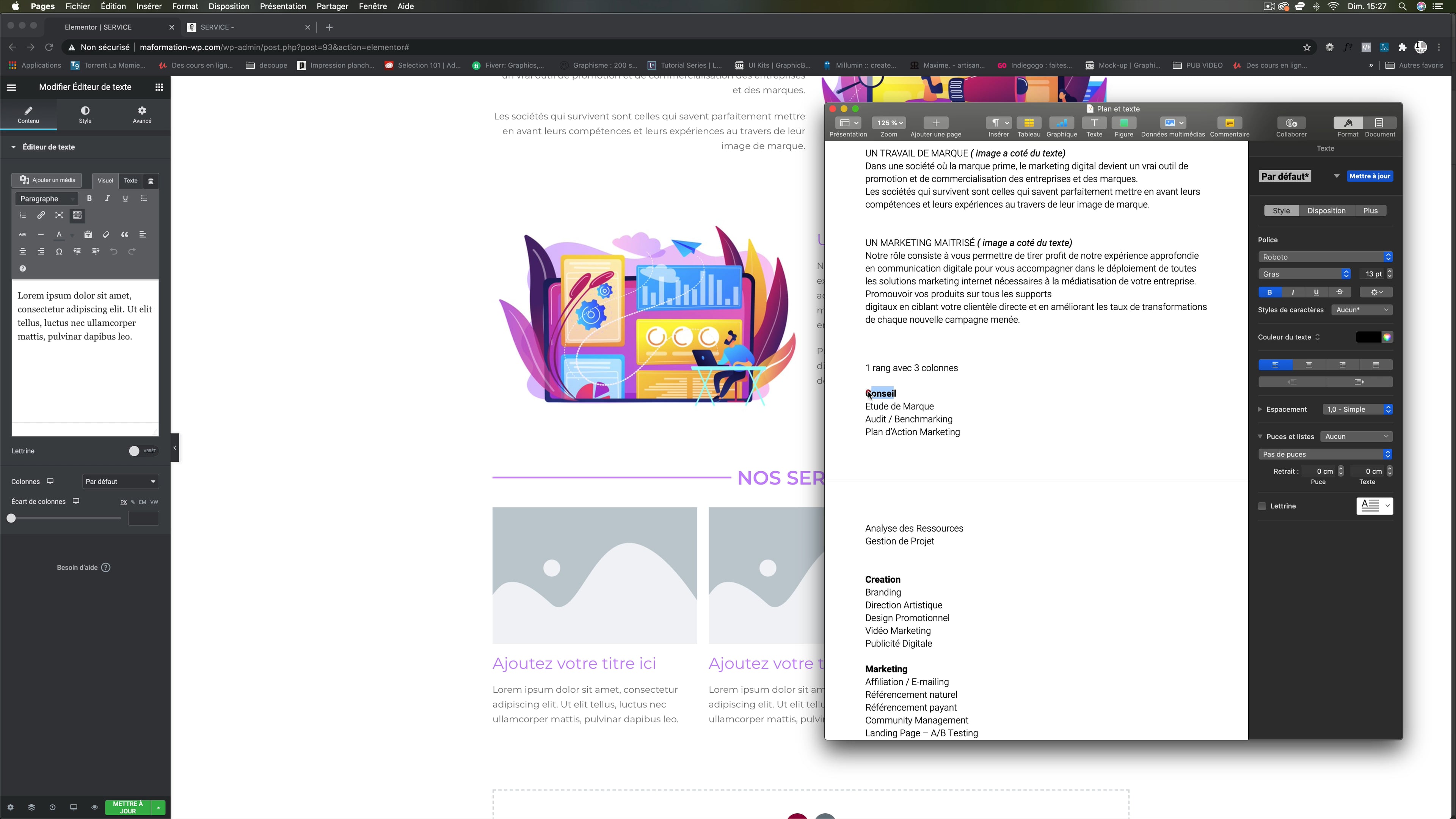
Task: Switch to Elementor Style tab
Action: pos(85,115)
